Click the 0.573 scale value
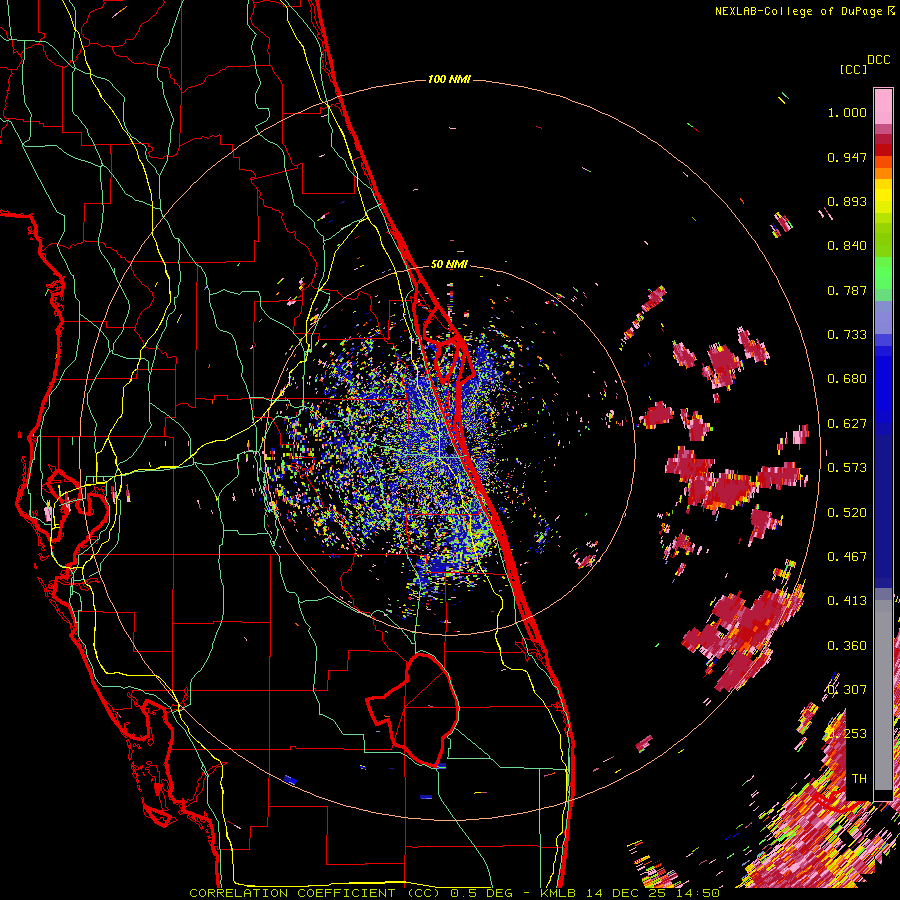This screenshot has height=900, width=900. [x=847, y=468]
